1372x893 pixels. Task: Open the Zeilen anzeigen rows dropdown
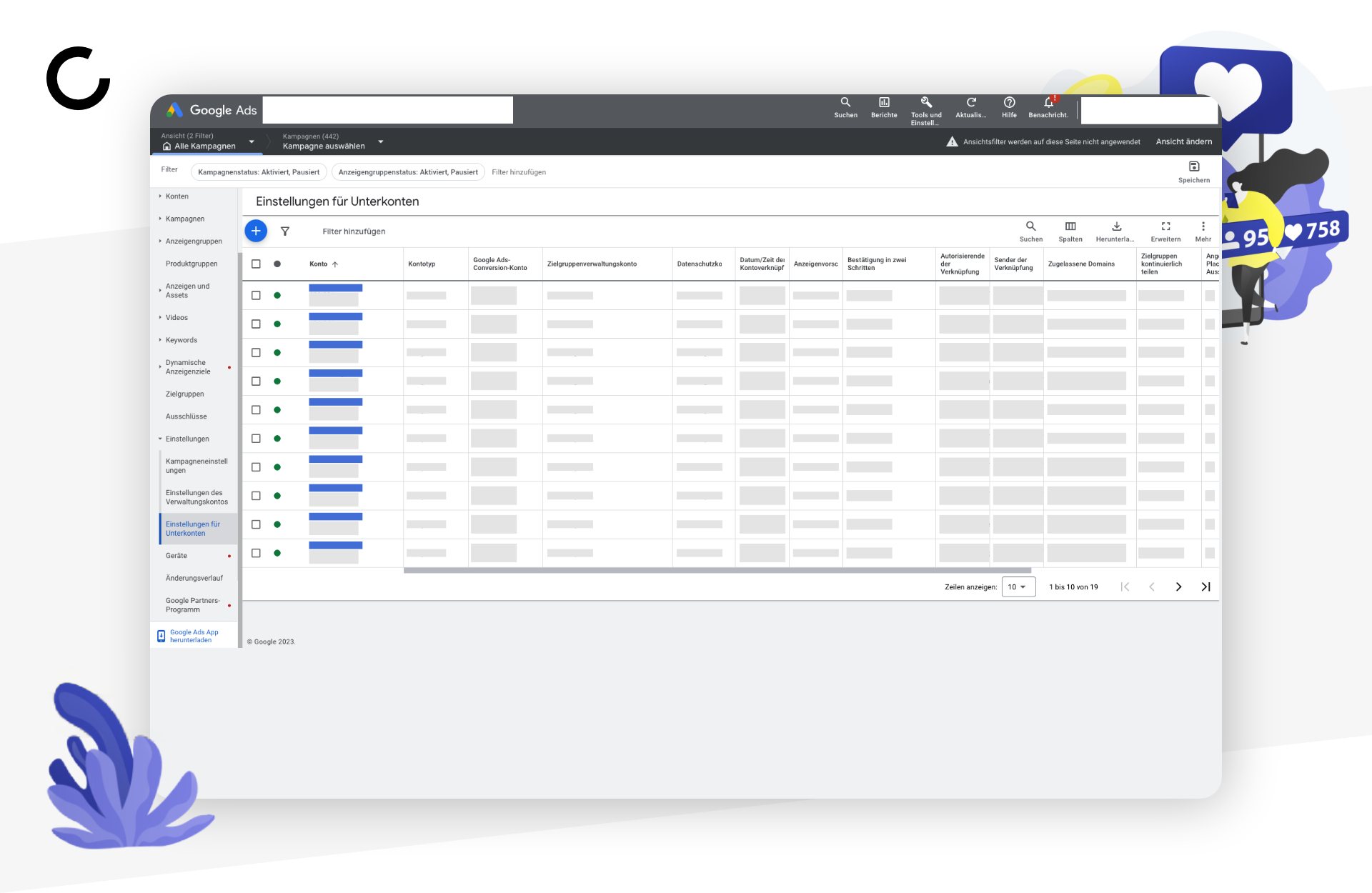1018,587
